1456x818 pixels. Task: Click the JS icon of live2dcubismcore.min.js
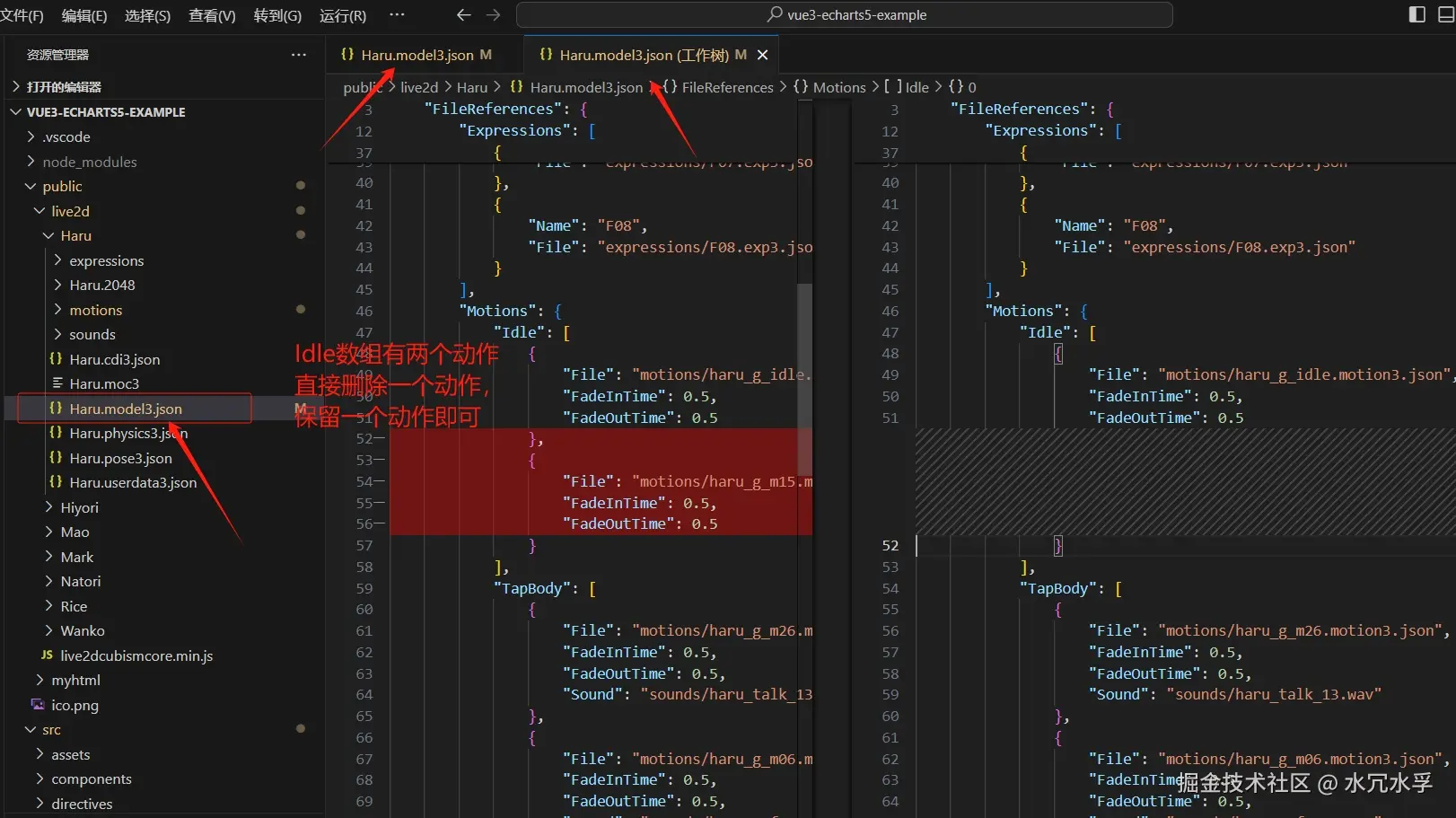47,655
